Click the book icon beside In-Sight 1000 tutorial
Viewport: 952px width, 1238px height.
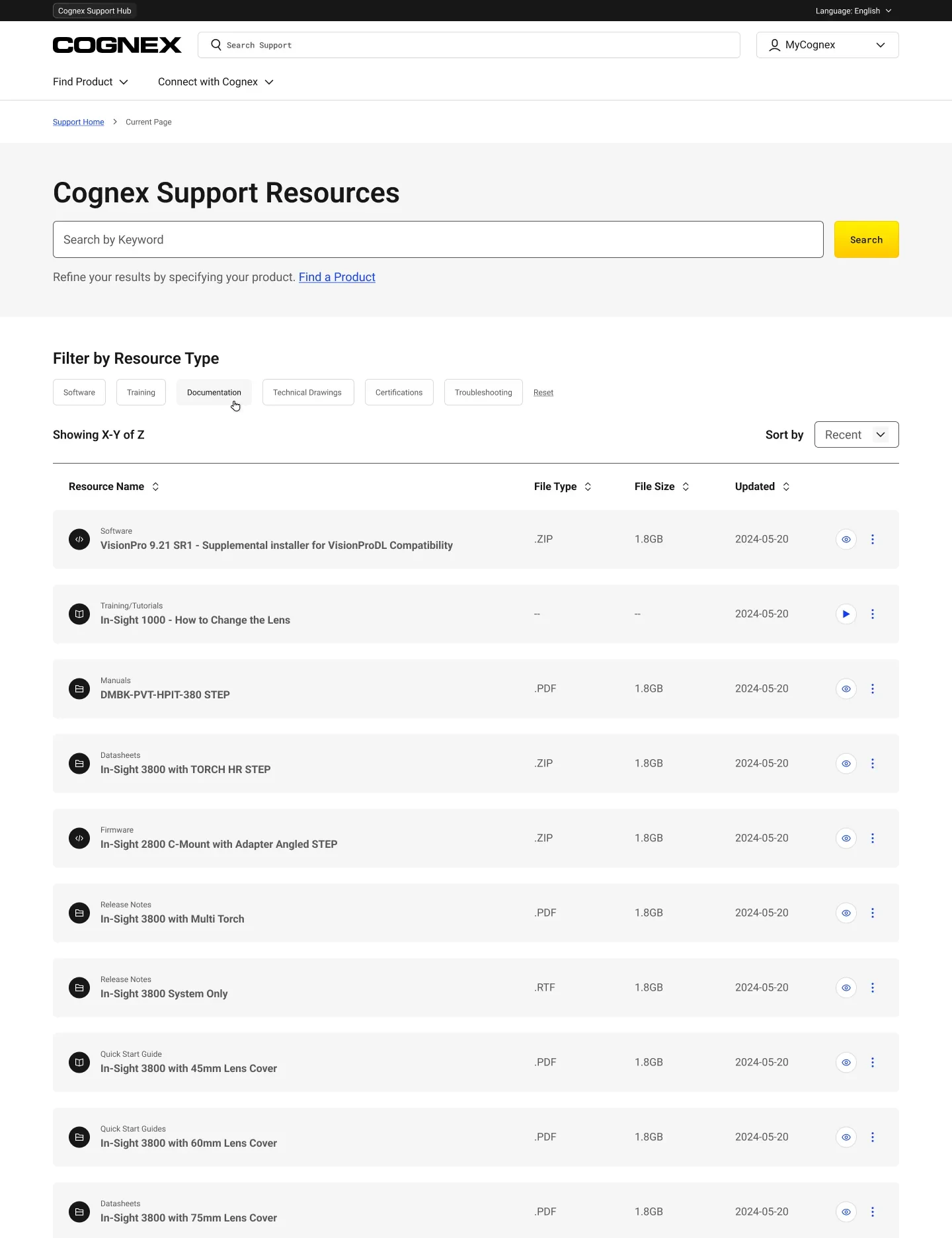[79, 614]
